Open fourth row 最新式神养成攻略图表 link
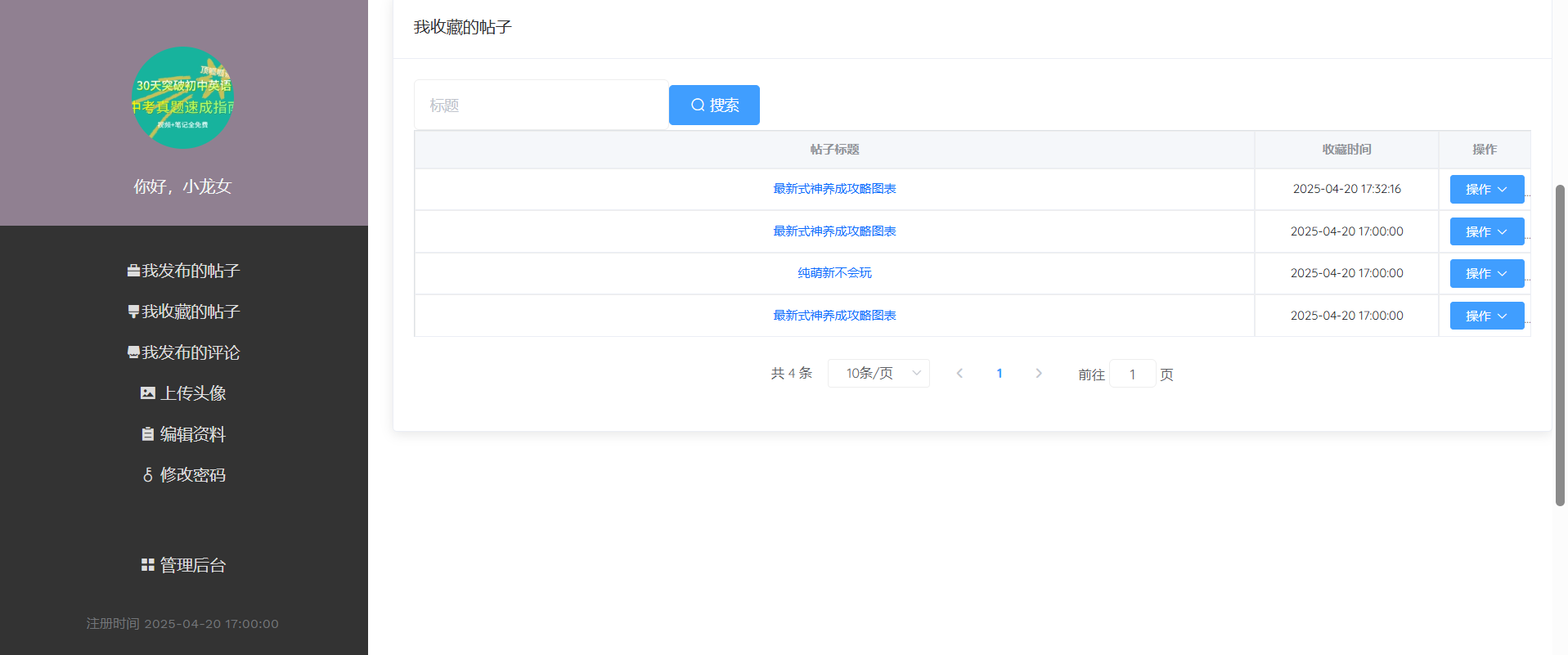The width and height of the screenshot is (1568, 655). coord(834,316)
